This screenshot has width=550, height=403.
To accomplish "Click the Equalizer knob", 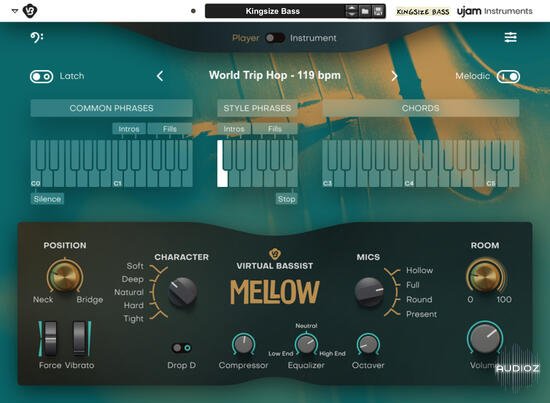I will click(x=306, y=344).
